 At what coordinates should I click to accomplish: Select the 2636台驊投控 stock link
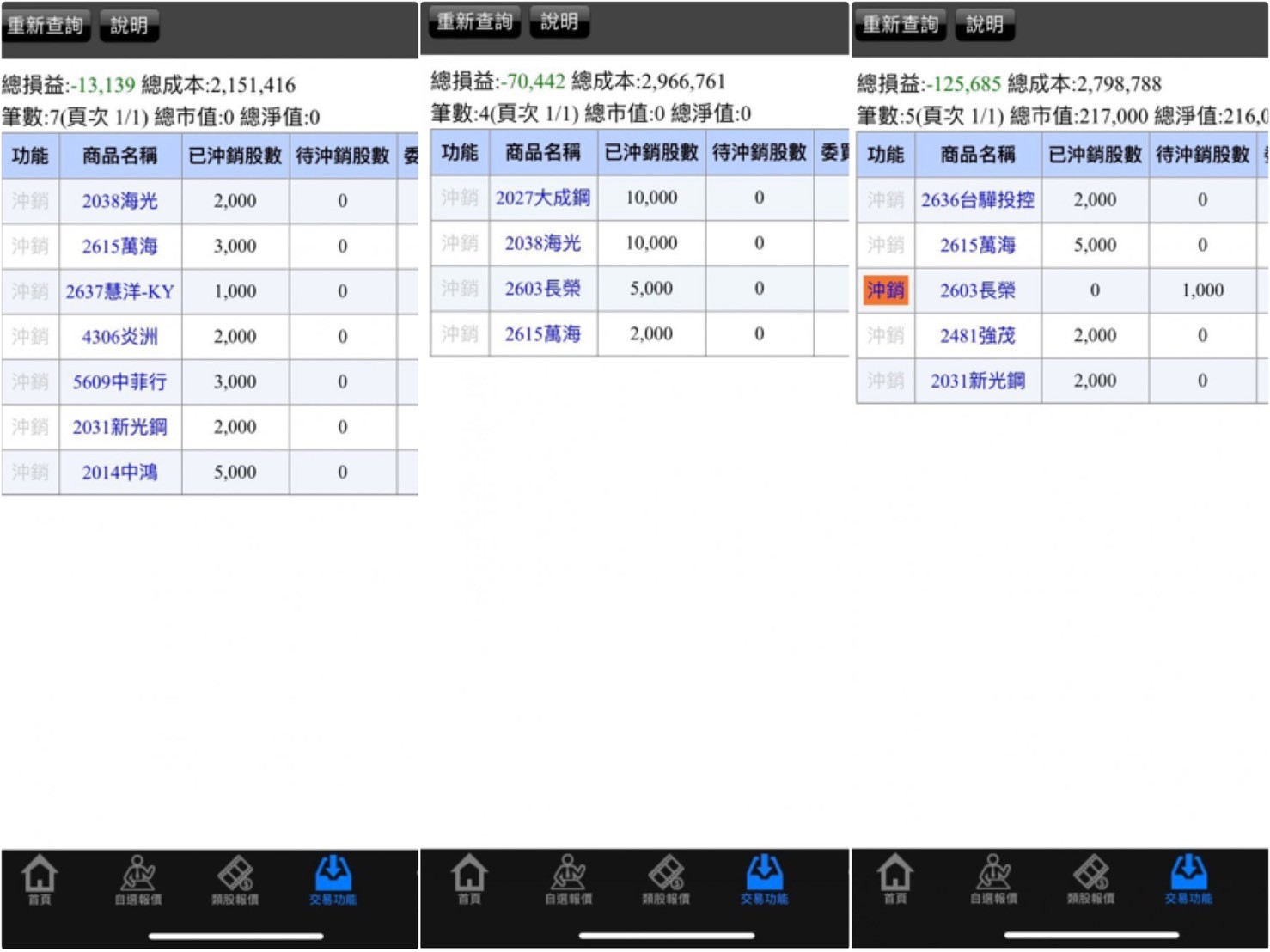978,200
